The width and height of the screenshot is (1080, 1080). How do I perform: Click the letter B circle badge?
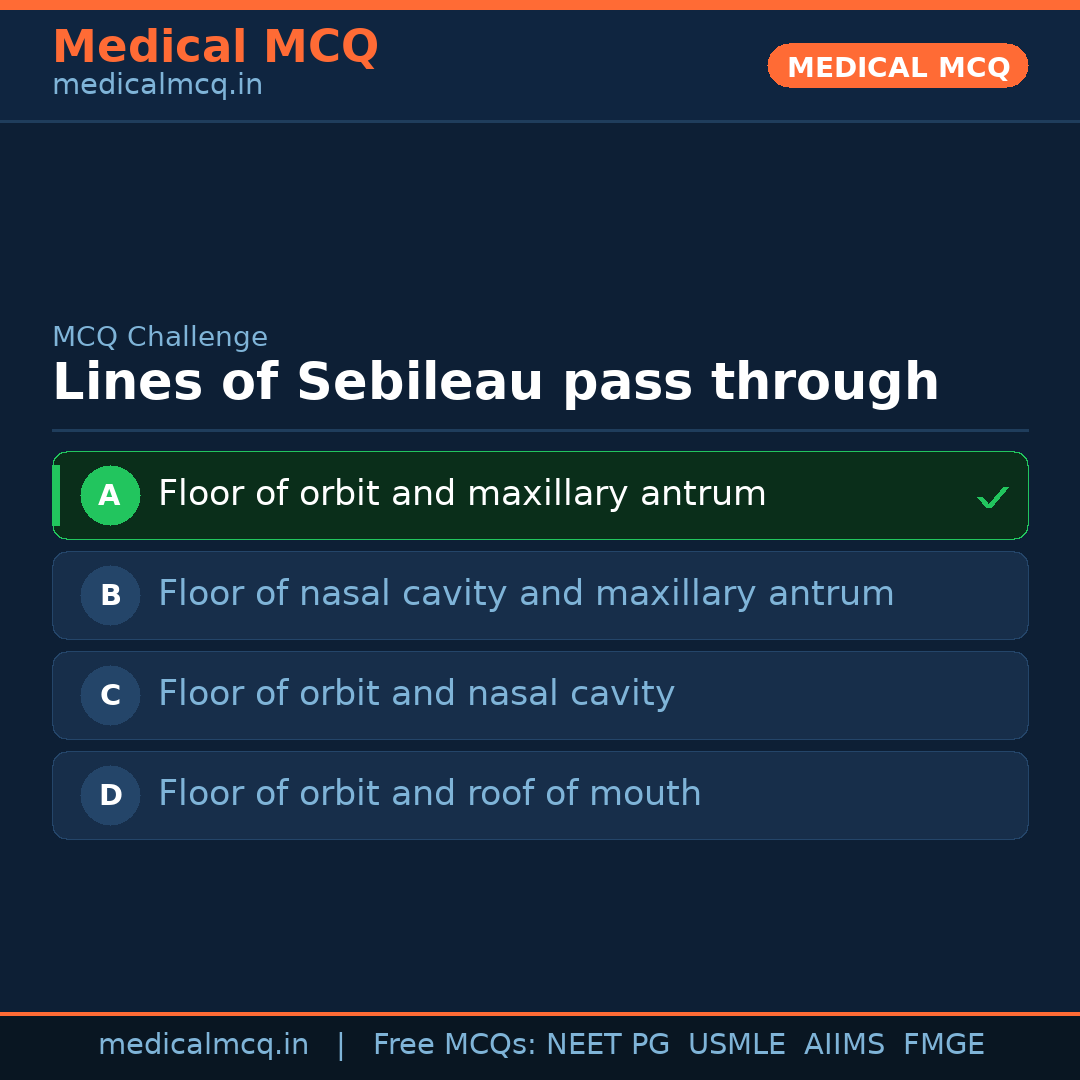click(x=110, y=595)
